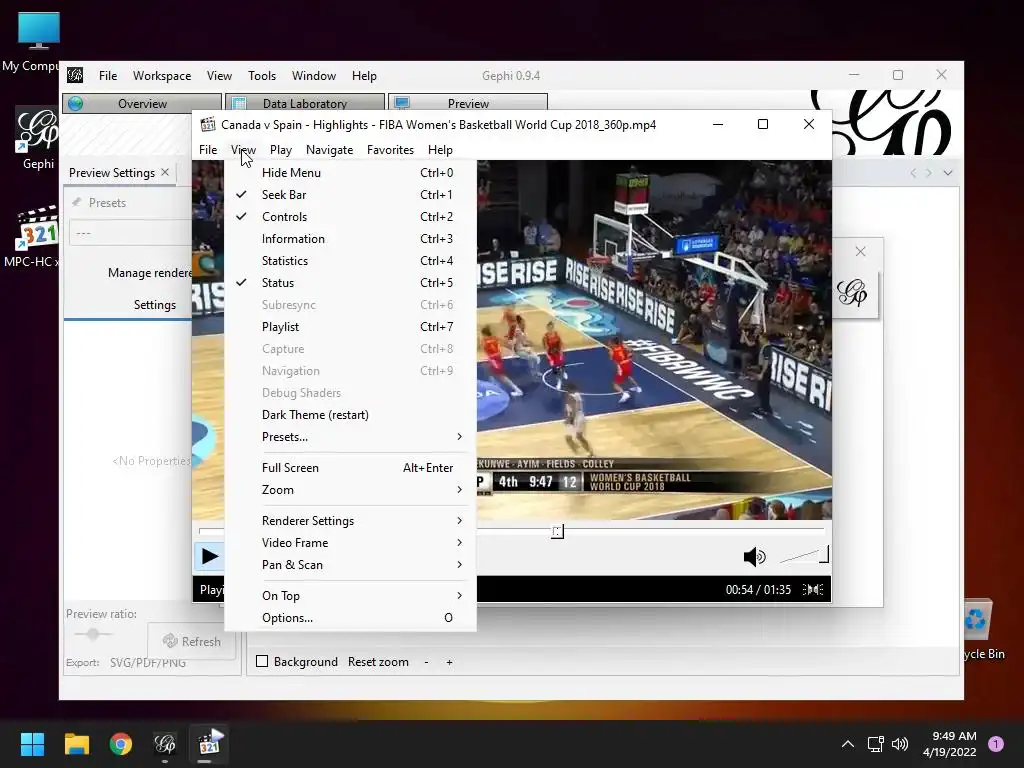This screenshot has height=768, width=1024.
Task: Select Full Screen menu entry
Action: coord(350,468)
